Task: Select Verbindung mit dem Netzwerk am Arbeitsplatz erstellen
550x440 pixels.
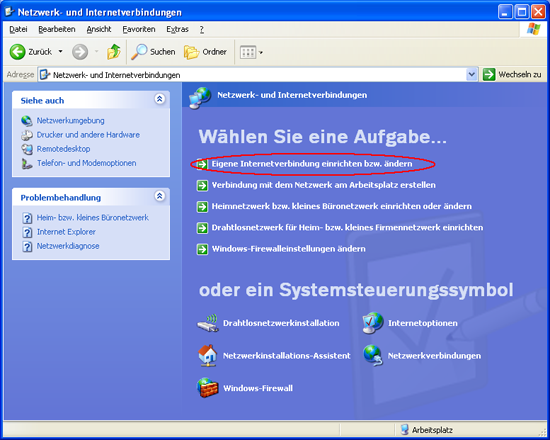Action: coord(323,185)
